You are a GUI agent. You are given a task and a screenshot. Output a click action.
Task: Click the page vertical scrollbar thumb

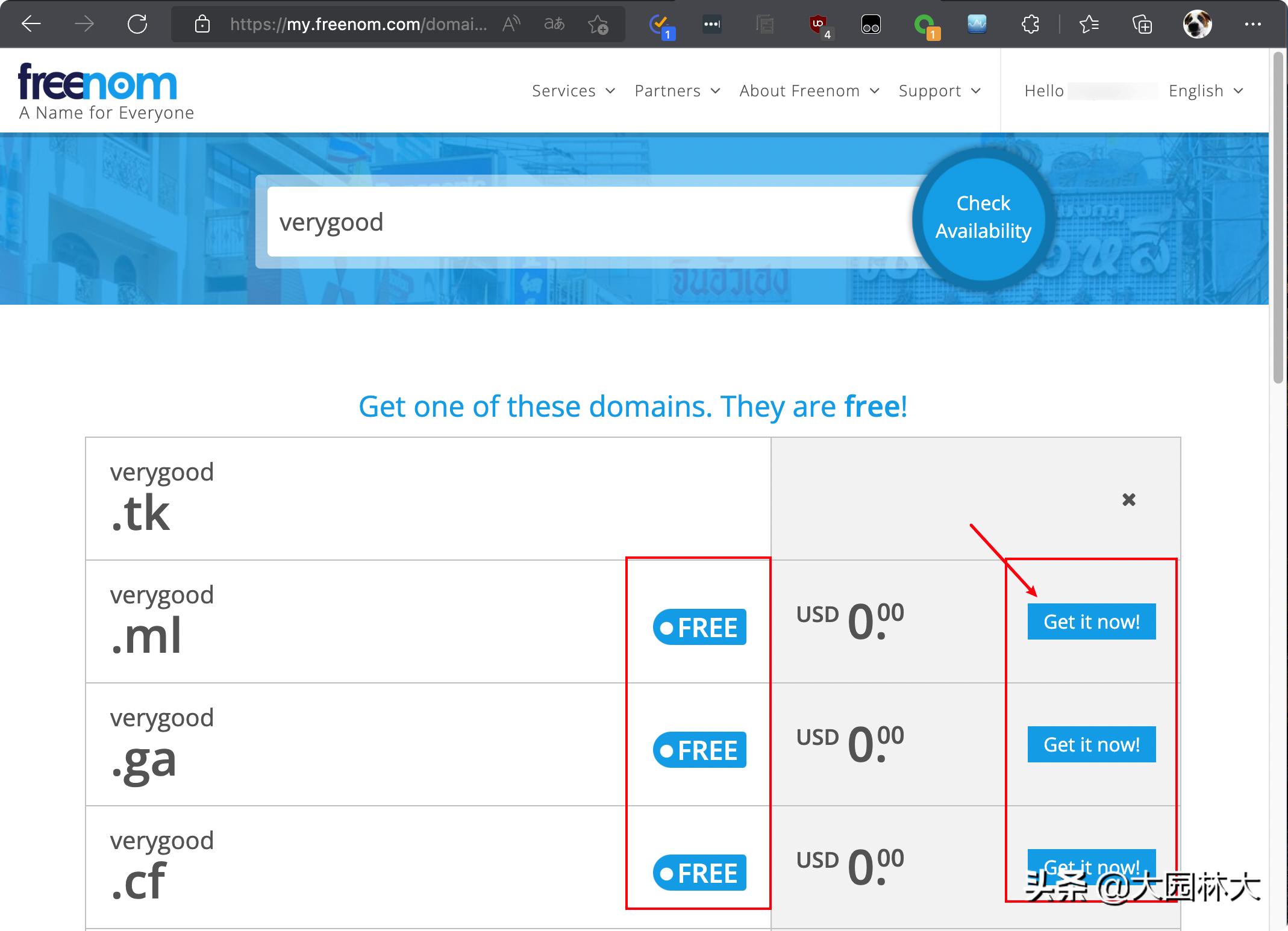tap(1278, 217)
